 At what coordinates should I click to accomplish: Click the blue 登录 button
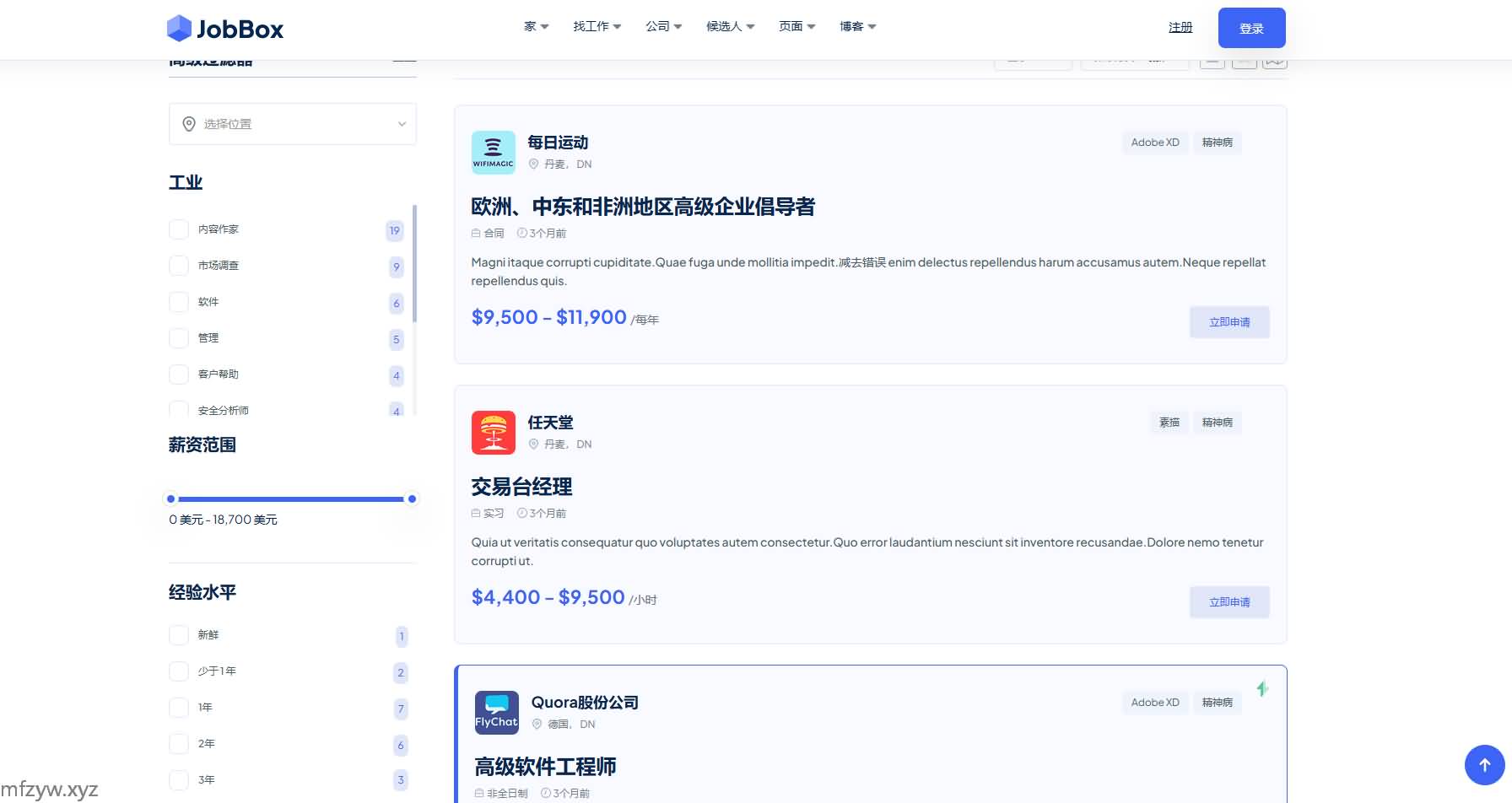coord(1251,28)
